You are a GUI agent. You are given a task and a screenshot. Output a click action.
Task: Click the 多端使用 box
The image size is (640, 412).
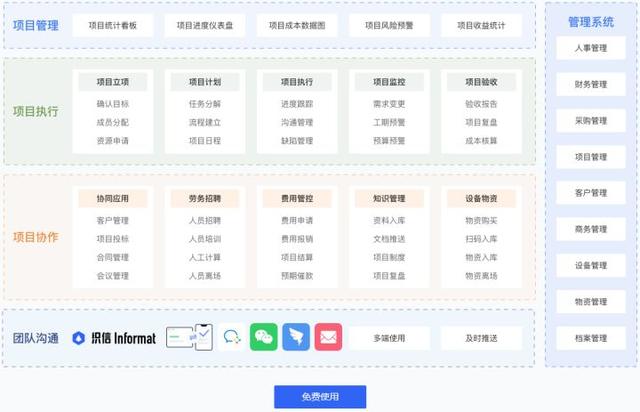(x=389, y=338)
